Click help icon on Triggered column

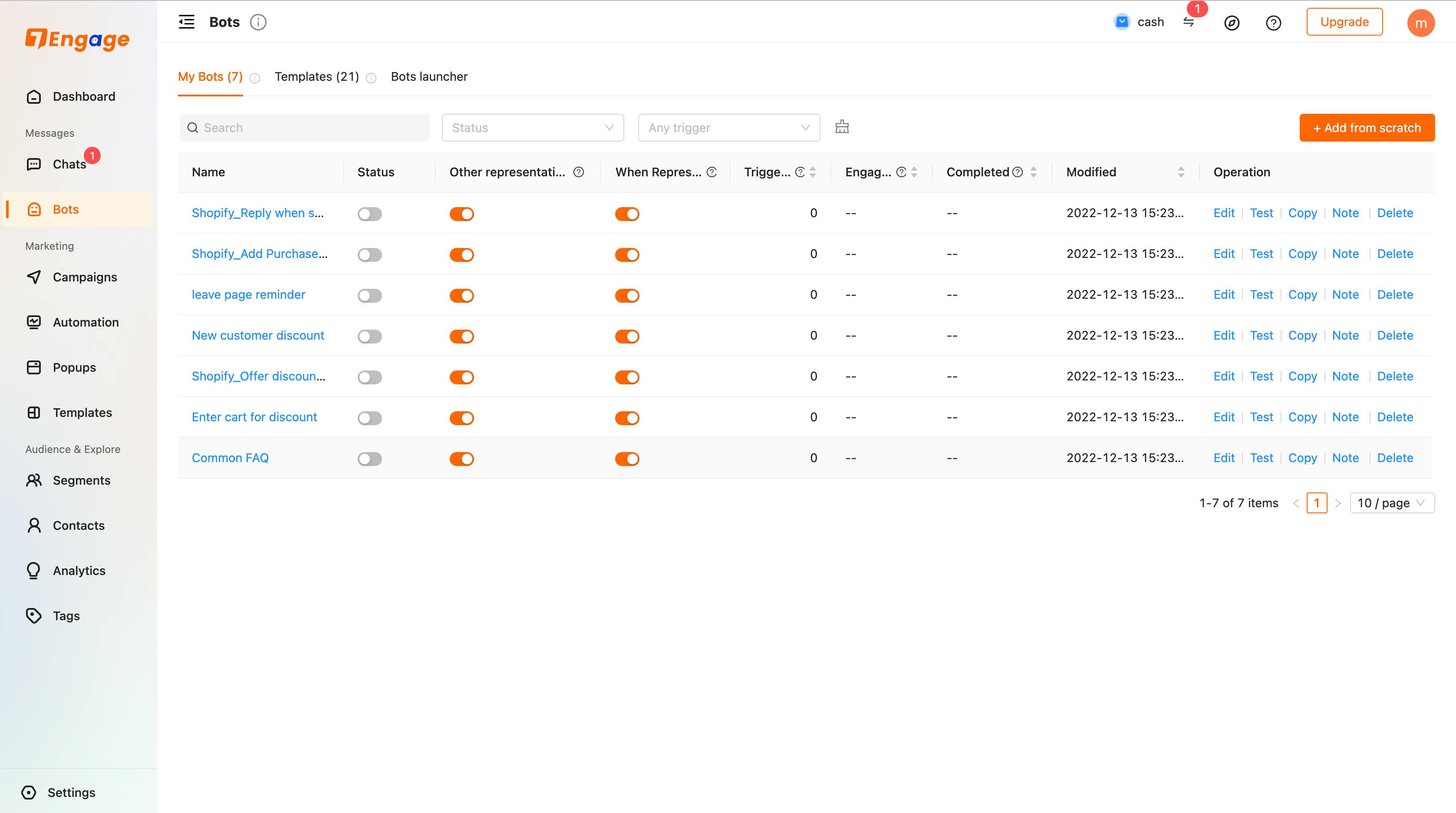pos(800,172)
